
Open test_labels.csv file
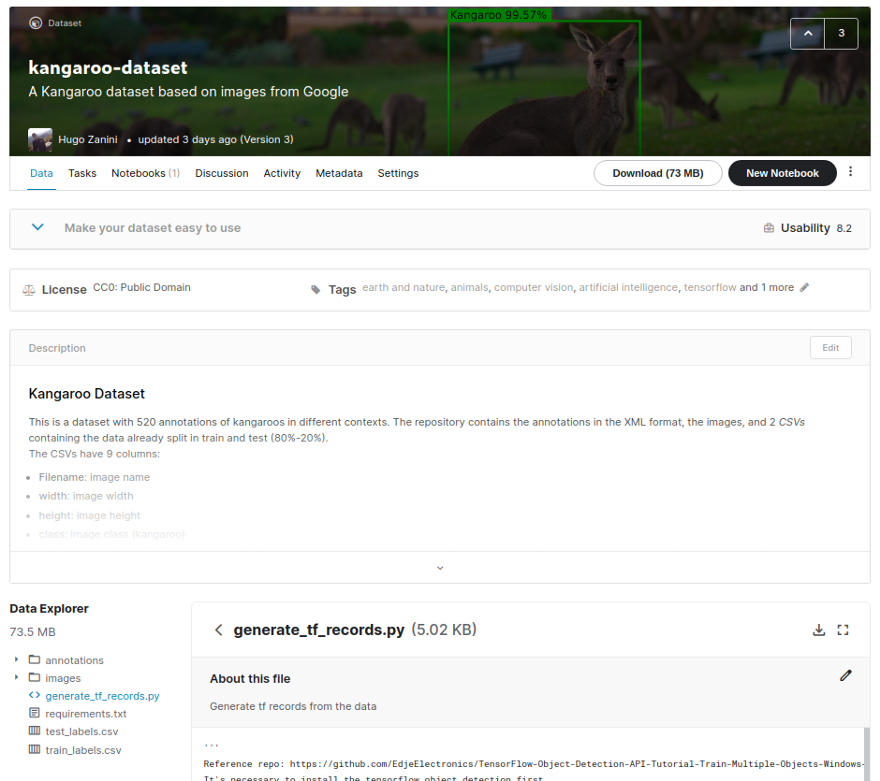pos(81,732)
